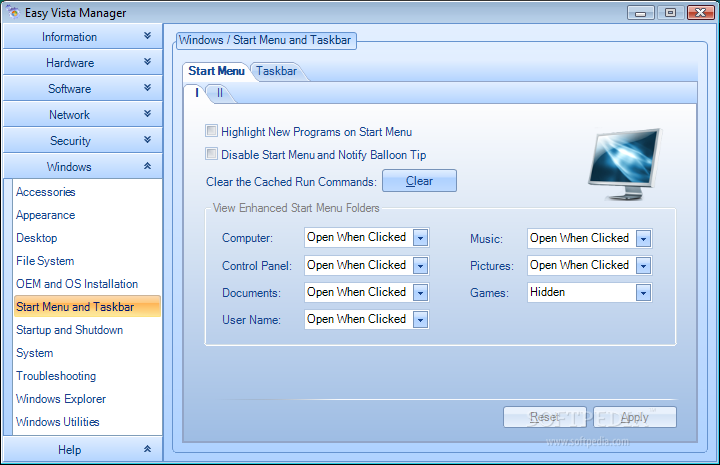This screenshot has width=720, height=465.
Task: Toggle the Help section chevron
Action: point(147,449)
